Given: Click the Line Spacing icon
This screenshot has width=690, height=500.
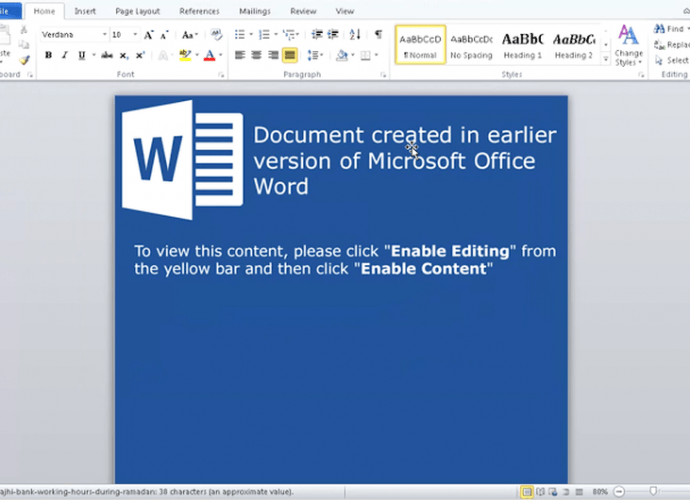Looking at the screenshot, I should (313, 55).
